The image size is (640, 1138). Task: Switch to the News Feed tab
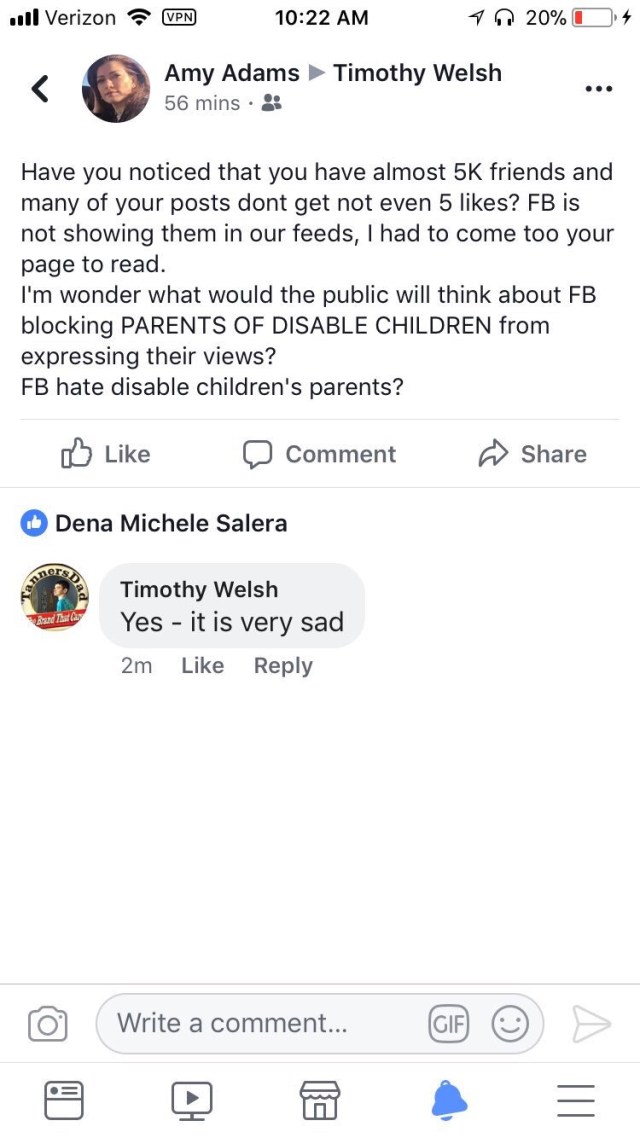pyautogui.click(x=64, y=1100)
